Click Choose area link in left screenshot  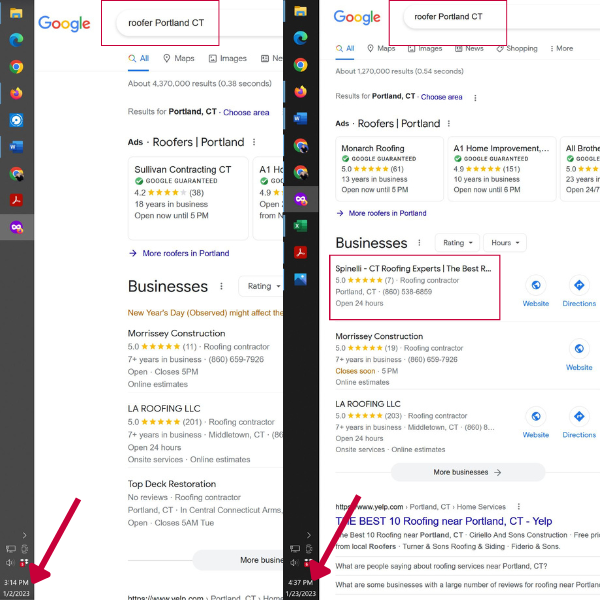[246, 112]
